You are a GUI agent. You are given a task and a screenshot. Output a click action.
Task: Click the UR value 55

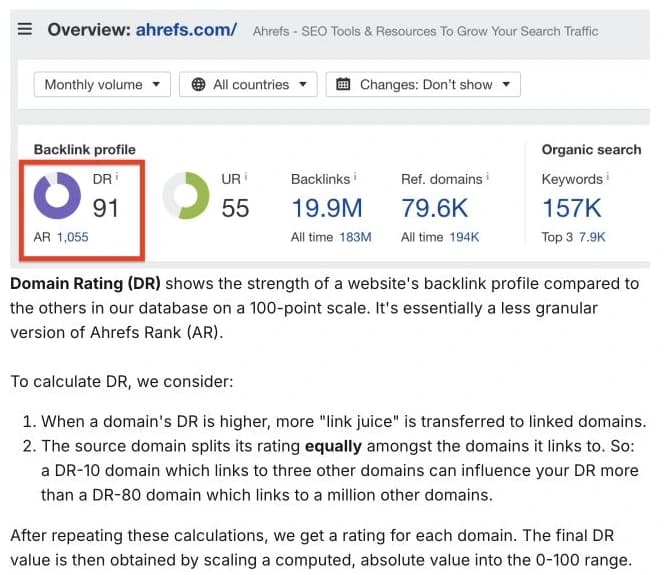point(235,208)
